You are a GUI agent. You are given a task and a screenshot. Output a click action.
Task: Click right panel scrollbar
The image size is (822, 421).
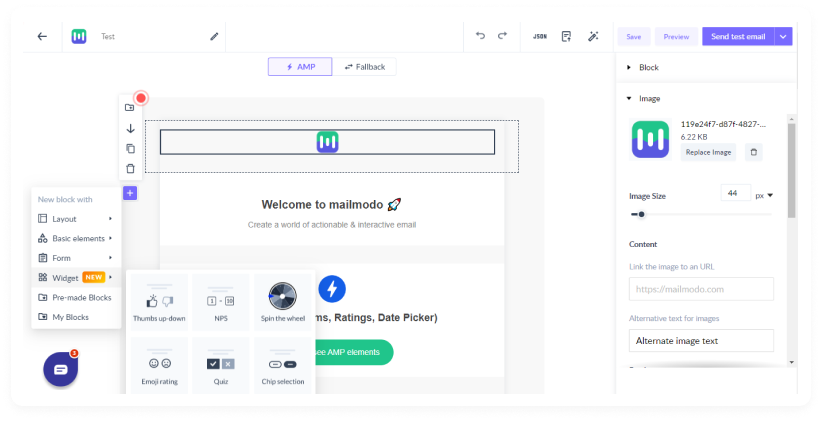(x=792, y=170)
